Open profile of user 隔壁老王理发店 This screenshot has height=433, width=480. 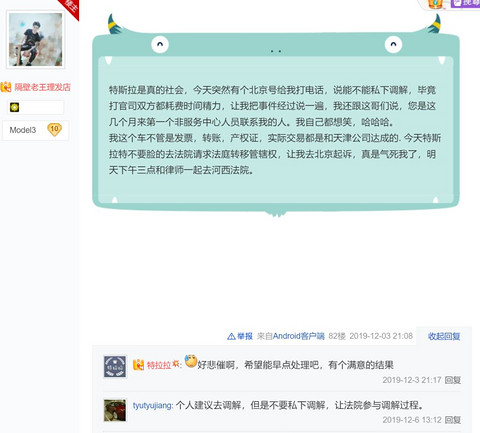tap(42, 87)
